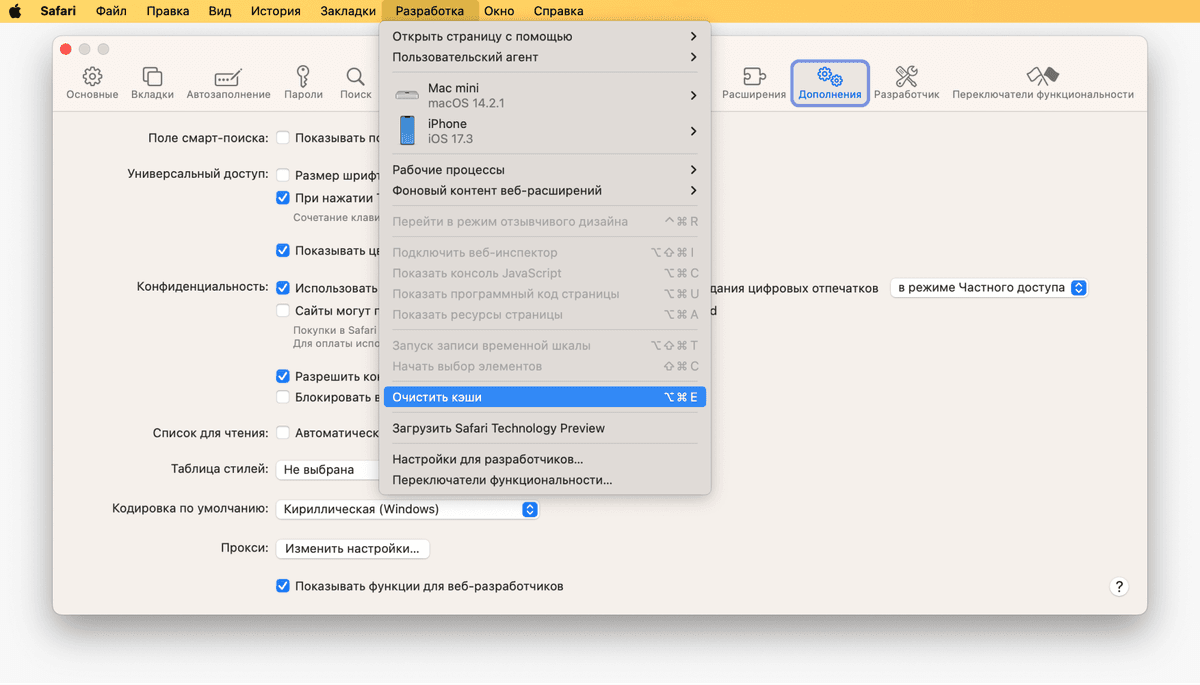
Task: Select the Дополнения settings pane
Action: [x=830, y=83]
